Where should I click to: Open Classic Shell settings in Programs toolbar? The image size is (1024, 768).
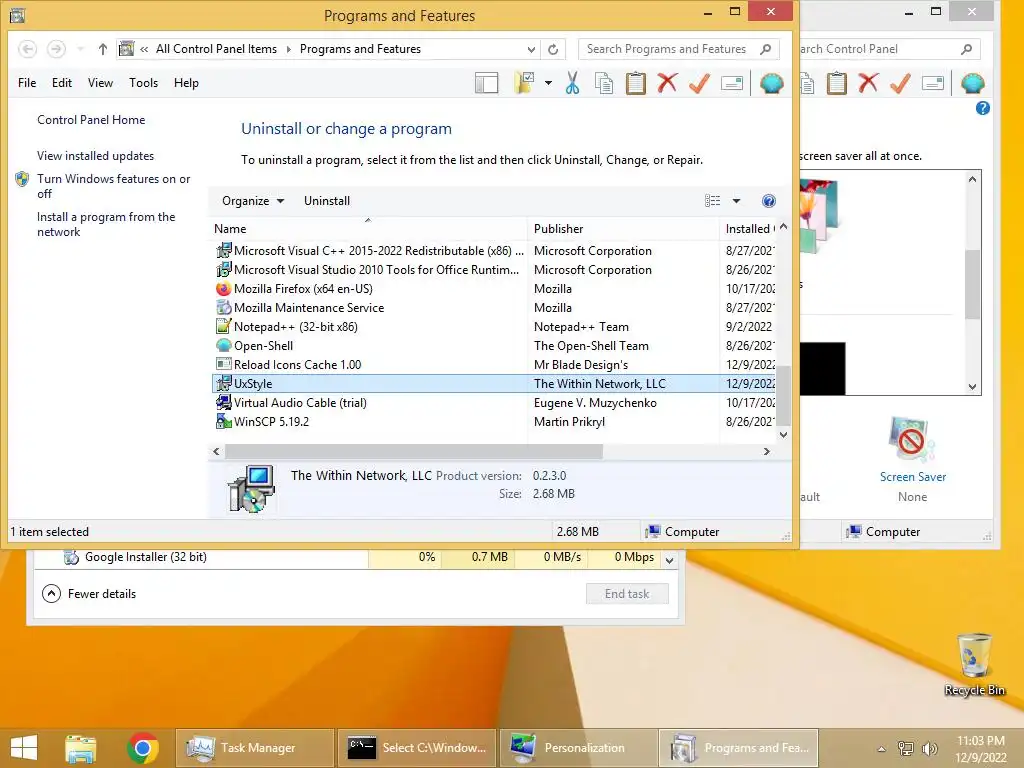pyautogui.click(x=771, y=83)
